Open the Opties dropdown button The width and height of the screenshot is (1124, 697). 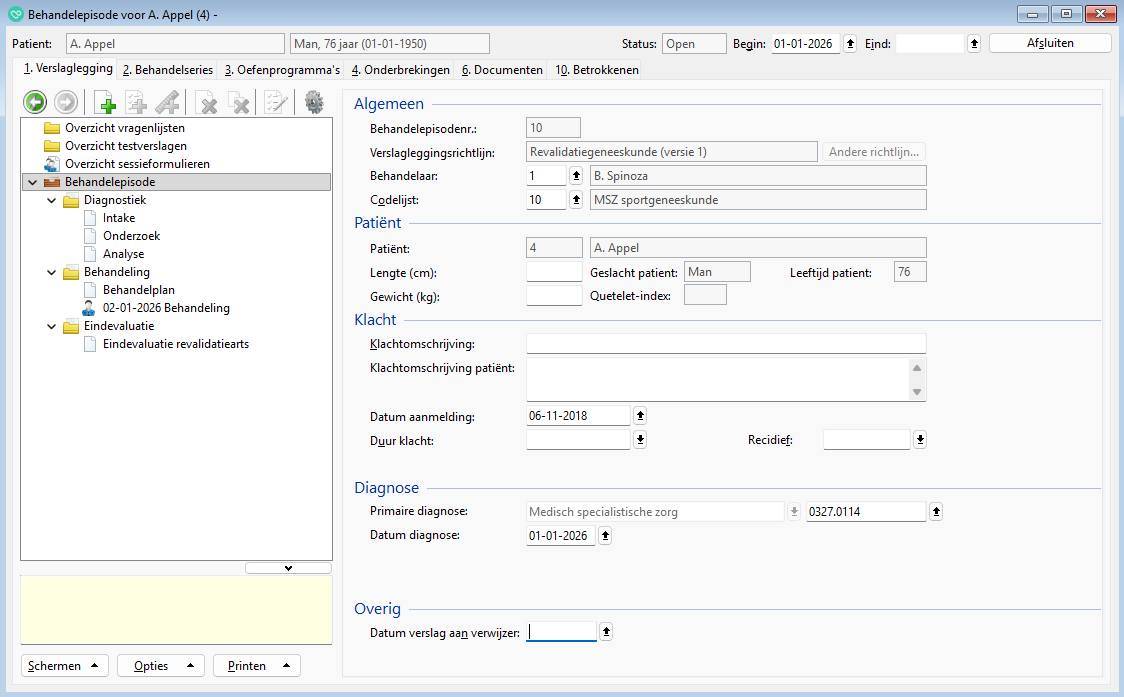click(x=161, y=665)
